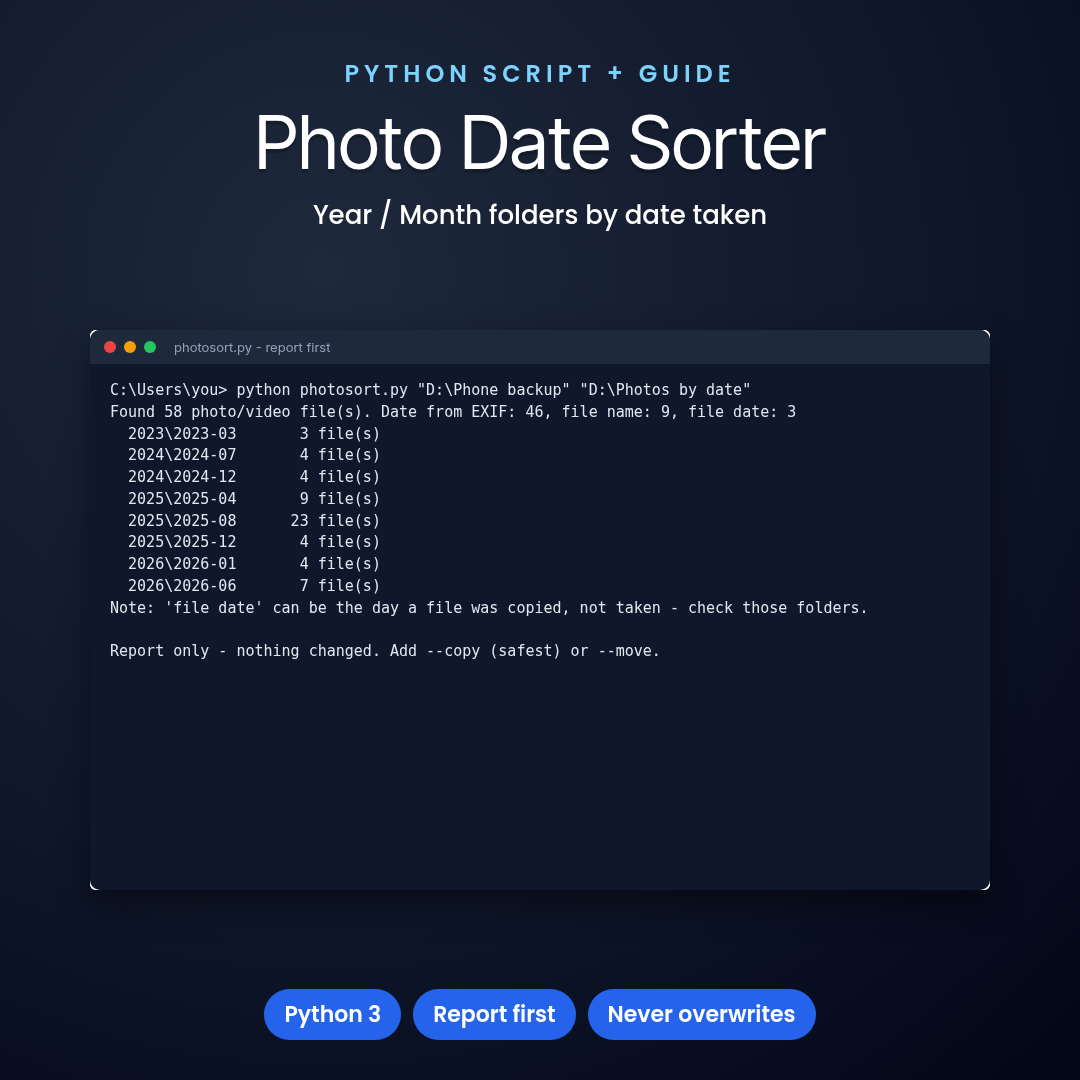The height and width of the screenshot is (1080, 1080).
Task: Click the green maximize dot
Action: (149, 347)
